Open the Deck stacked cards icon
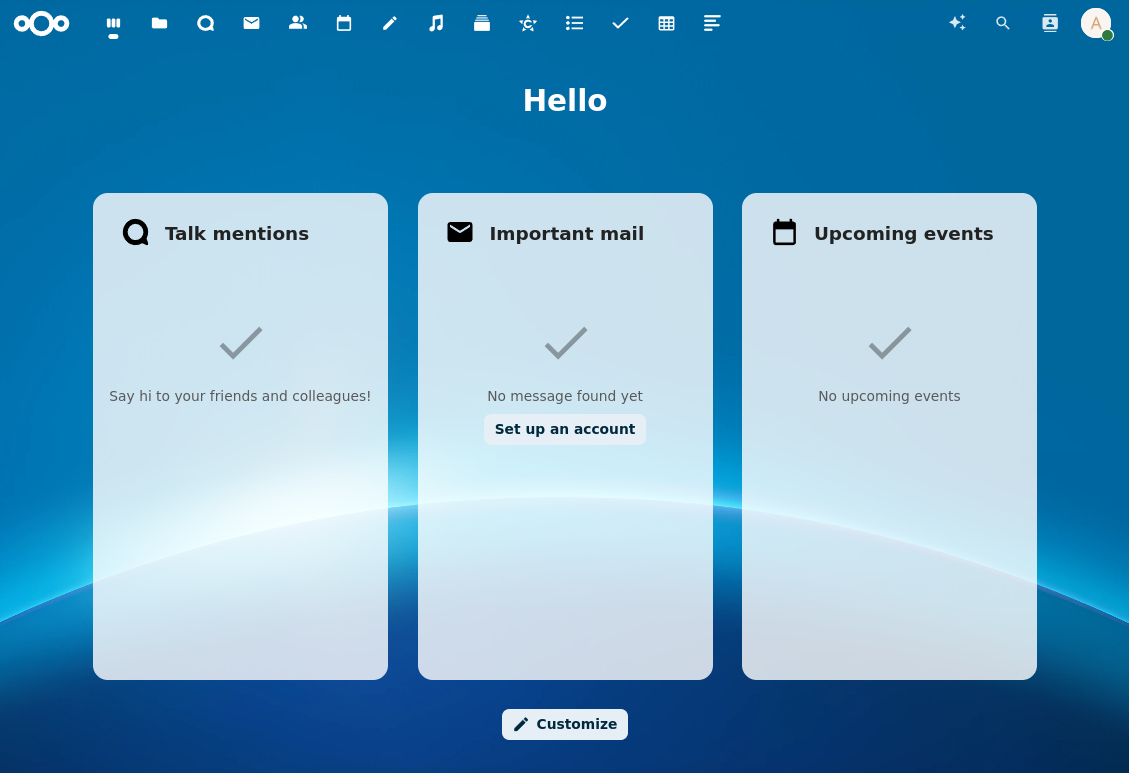Viewport: 1129px width, 773px height. click(x=482, y=24)
